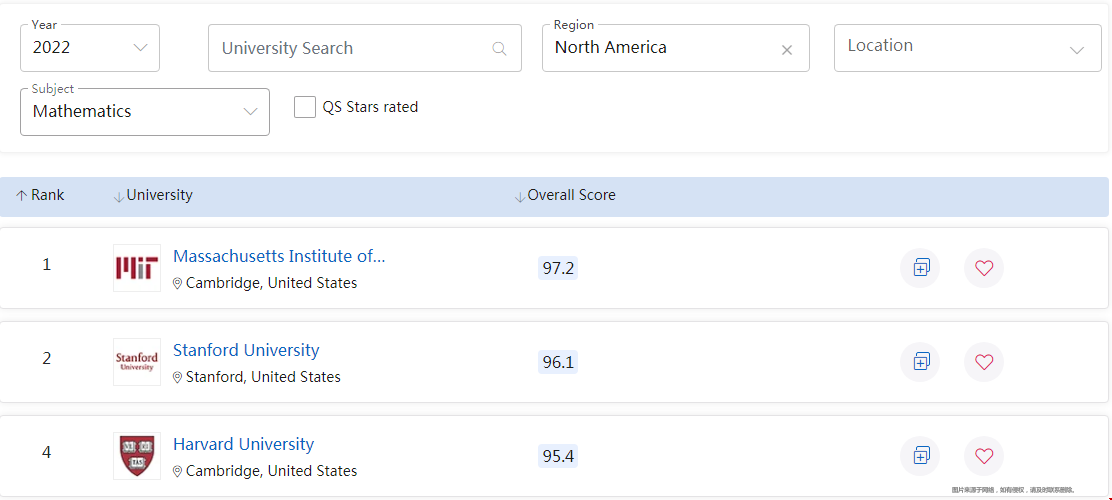Click the search magnifier icon in University Search

(x=499, y=48)
